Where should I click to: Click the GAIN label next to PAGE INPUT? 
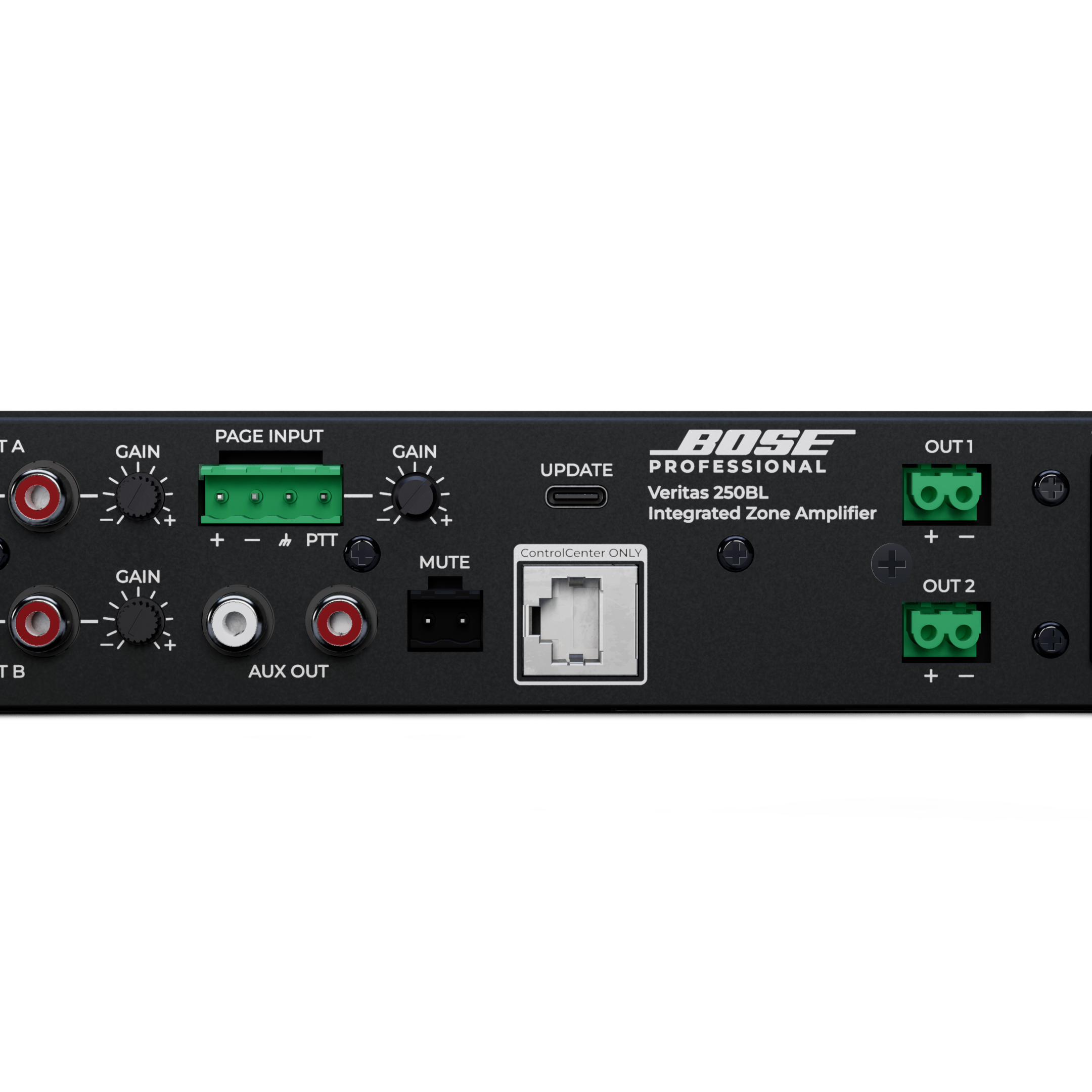(415, 451)
